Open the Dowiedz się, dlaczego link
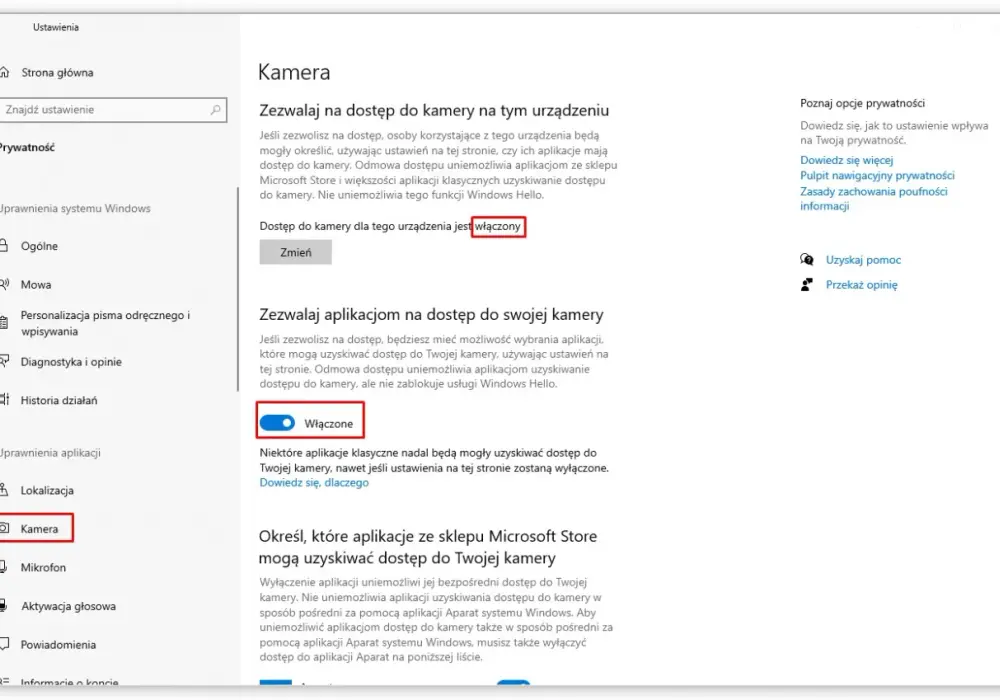 (x=314, y=483)
